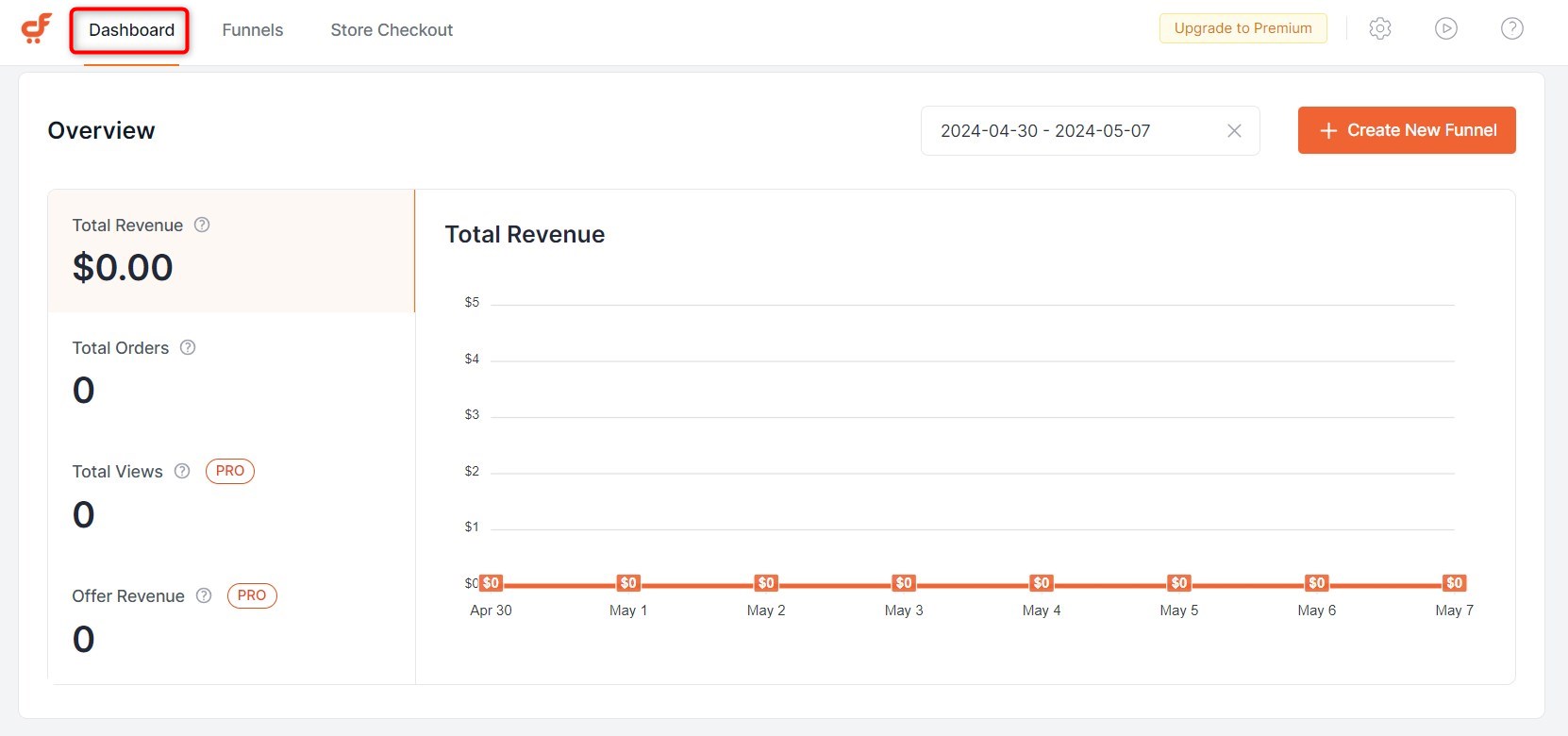Clear the date range with X icon
The height and width of the screenshot is (736, 1568).
click(x=1234, y=131)
